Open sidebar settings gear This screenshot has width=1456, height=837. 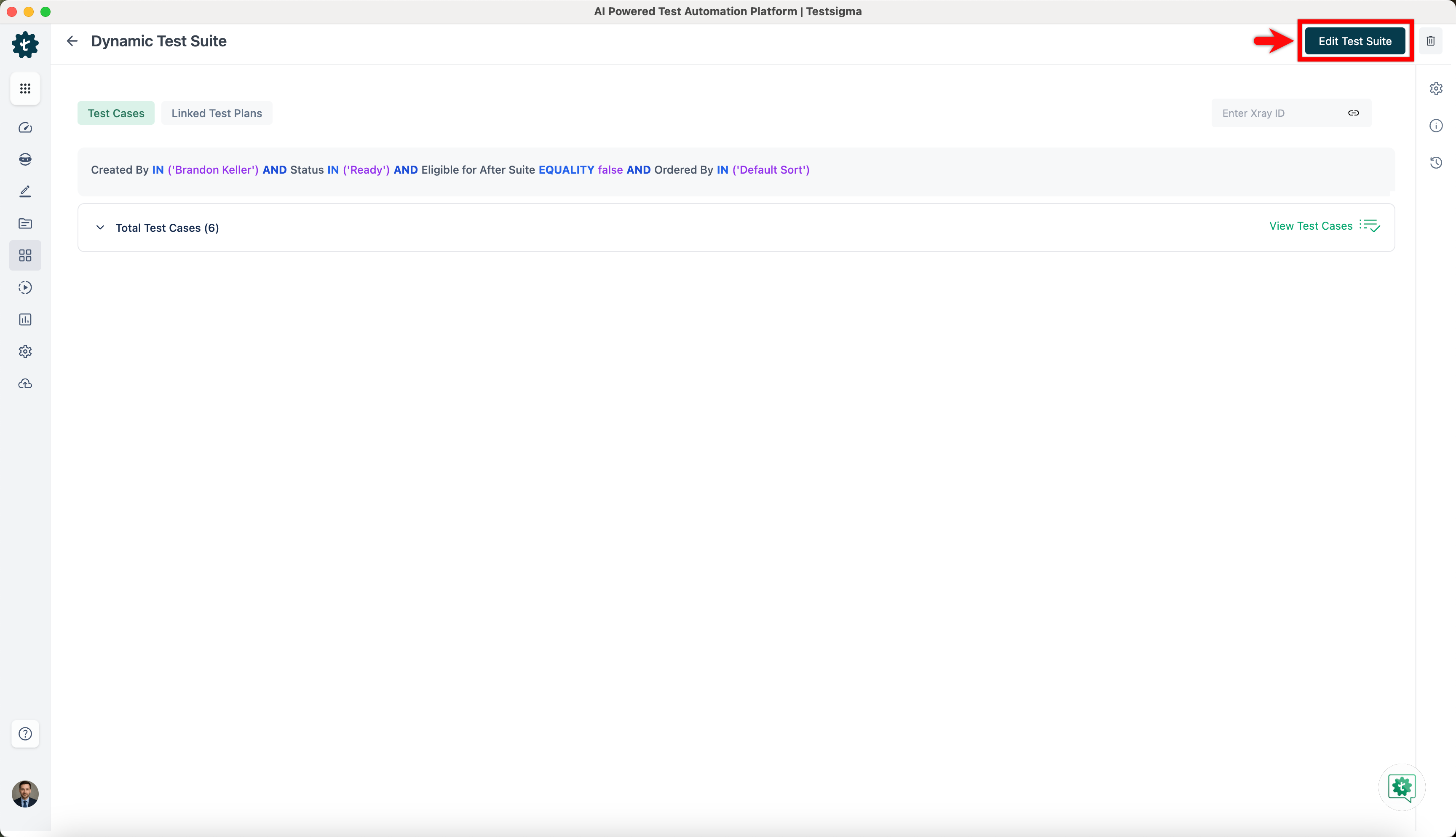pyautogui.click(x=25, y=351)
